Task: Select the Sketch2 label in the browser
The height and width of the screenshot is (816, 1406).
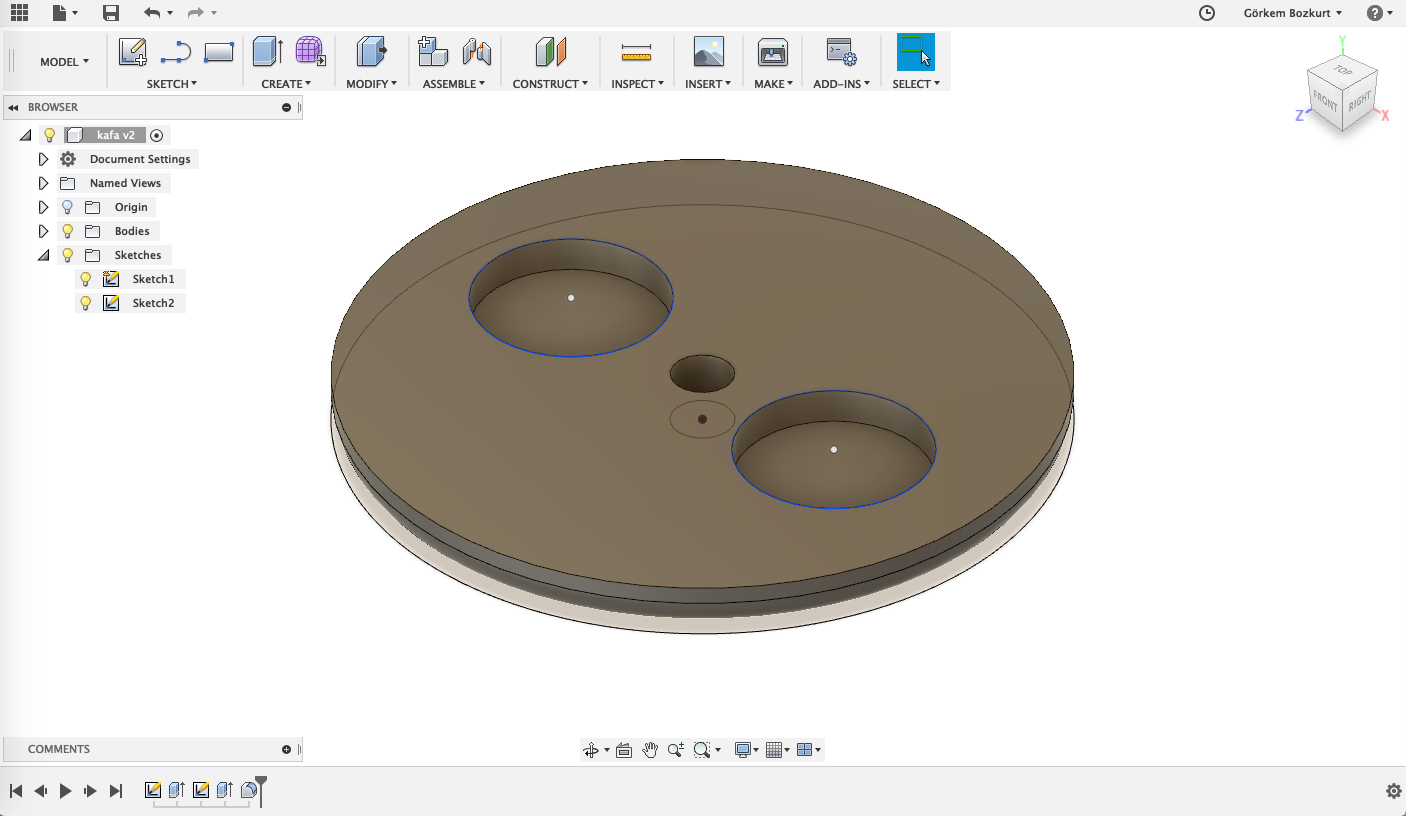Action: [153, 303]
